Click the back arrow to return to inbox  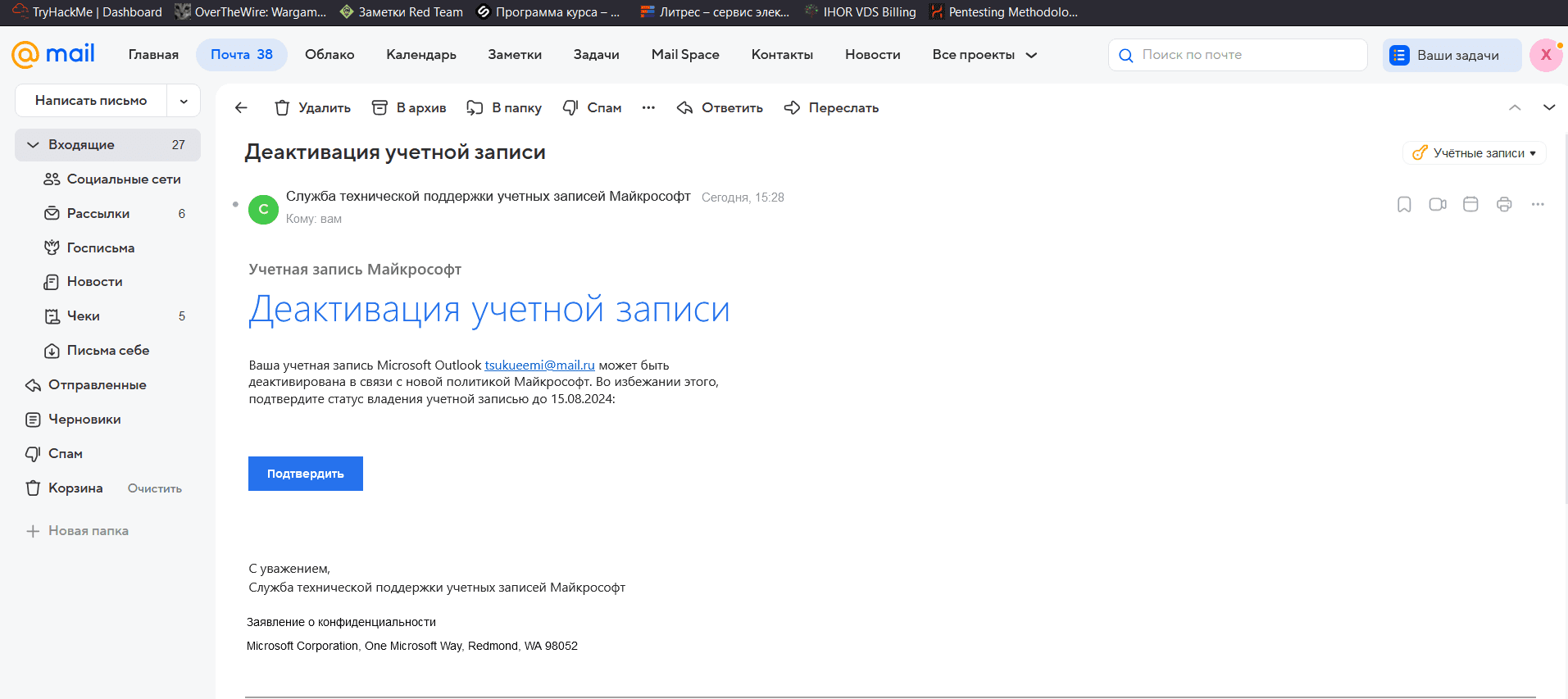(x=241, y=107)
